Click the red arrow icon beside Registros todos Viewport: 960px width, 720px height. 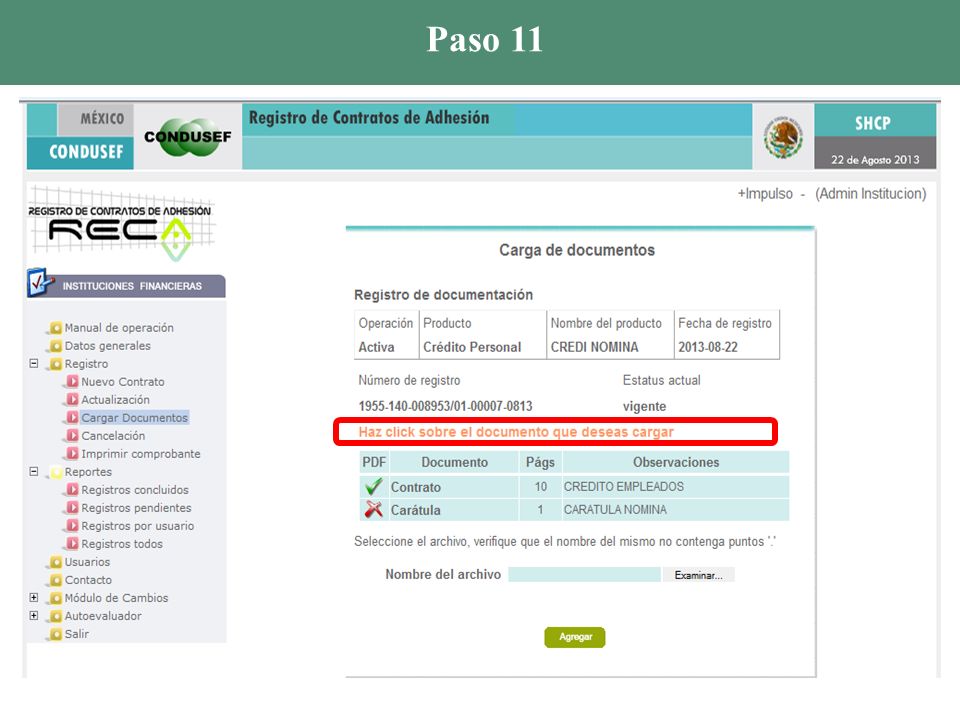click(x=72, y=544)
